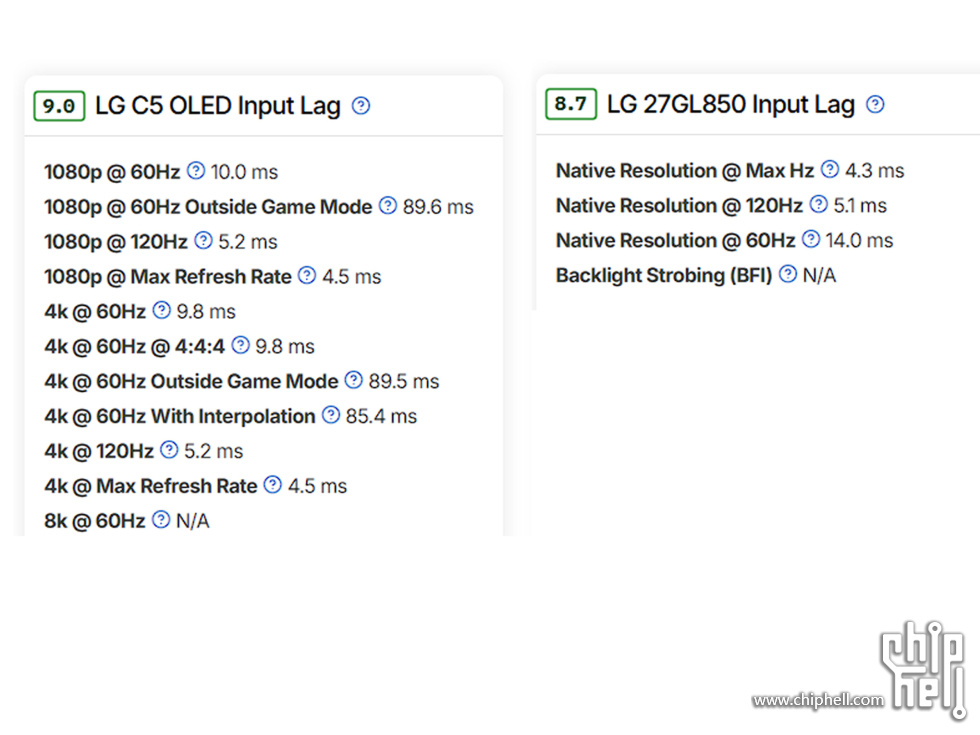Select the LG 27GL850 Input Lag heading
Screen dimensions: 980x735
731,104
